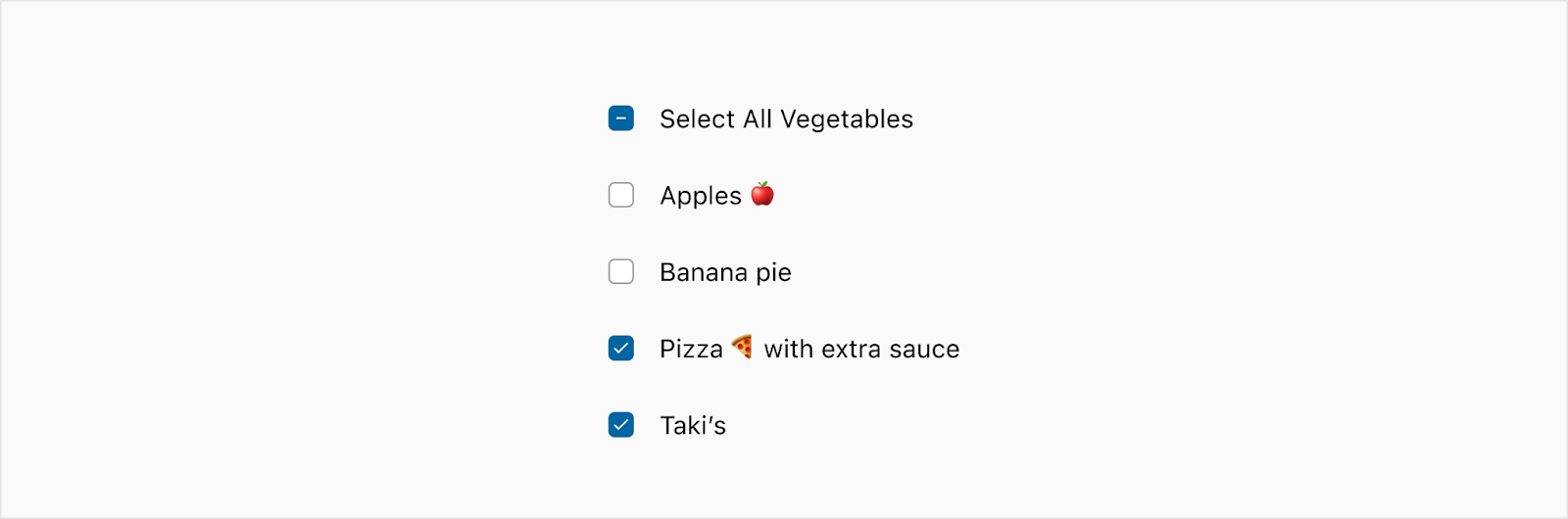The image size is (1568, 519).
Task: Click the word Pizza in the label
Action: point(691,349)
